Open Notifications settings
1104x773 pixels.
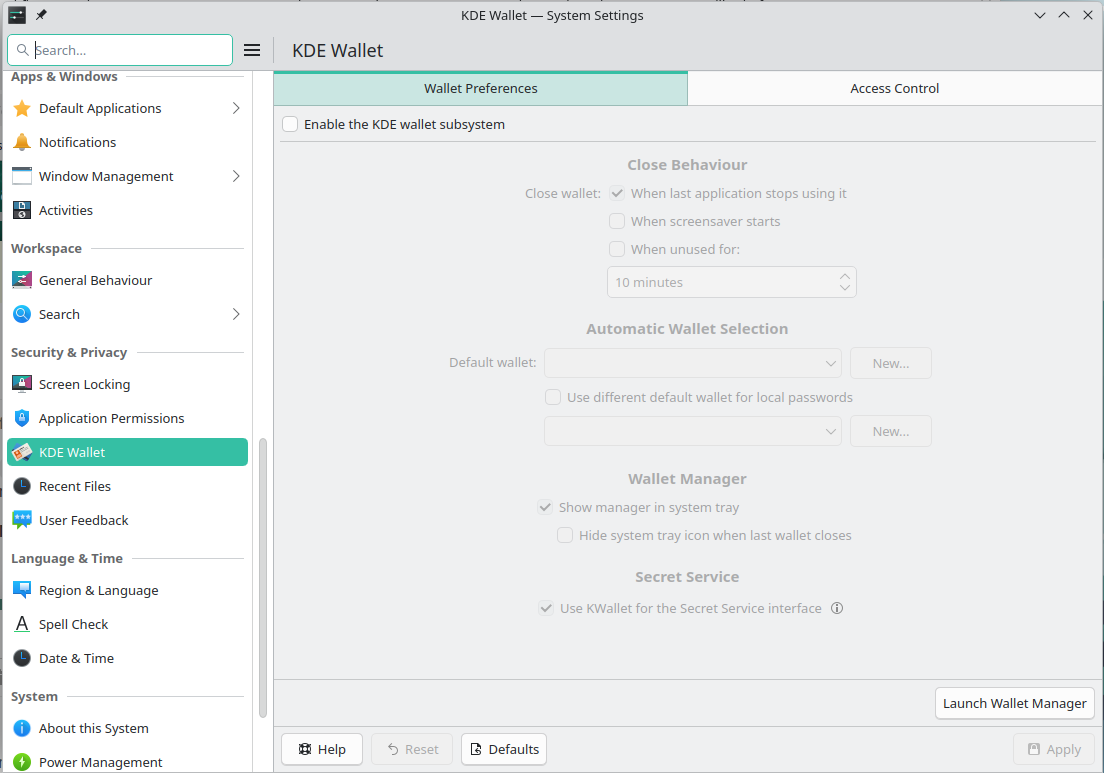pos(127,142)
